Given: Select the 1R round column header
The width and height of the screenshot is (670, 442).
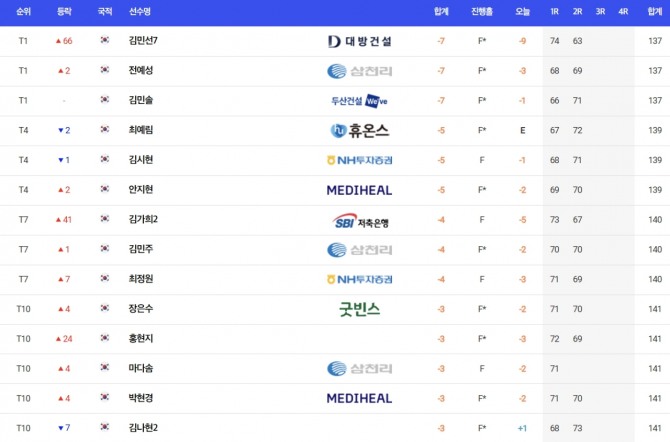Looking at the screenshot, I should (x=554, y=12).
